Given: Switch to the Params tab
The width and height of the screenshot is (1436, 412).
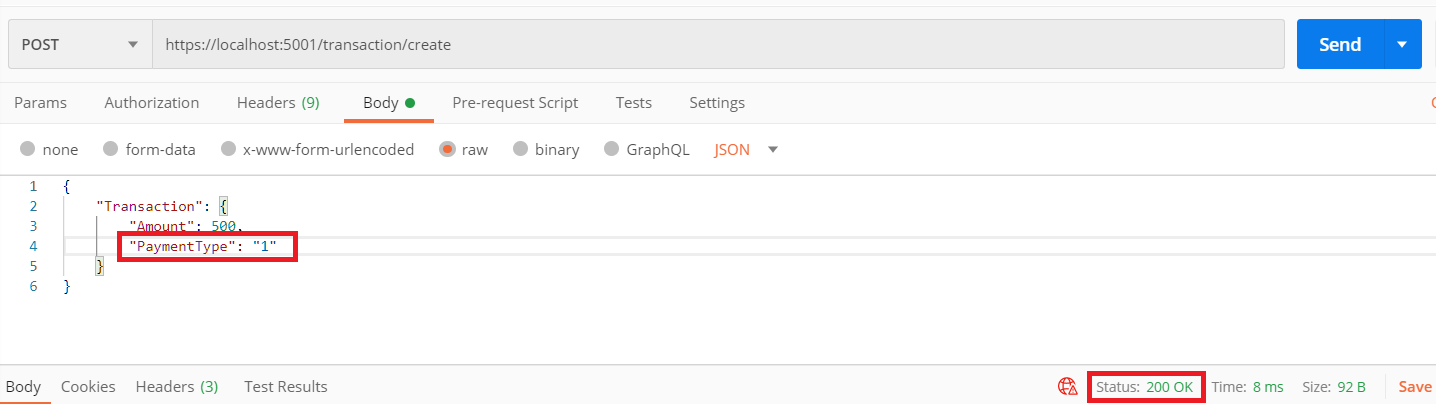Looking at the screenshot, I should [x=40, y=103].
